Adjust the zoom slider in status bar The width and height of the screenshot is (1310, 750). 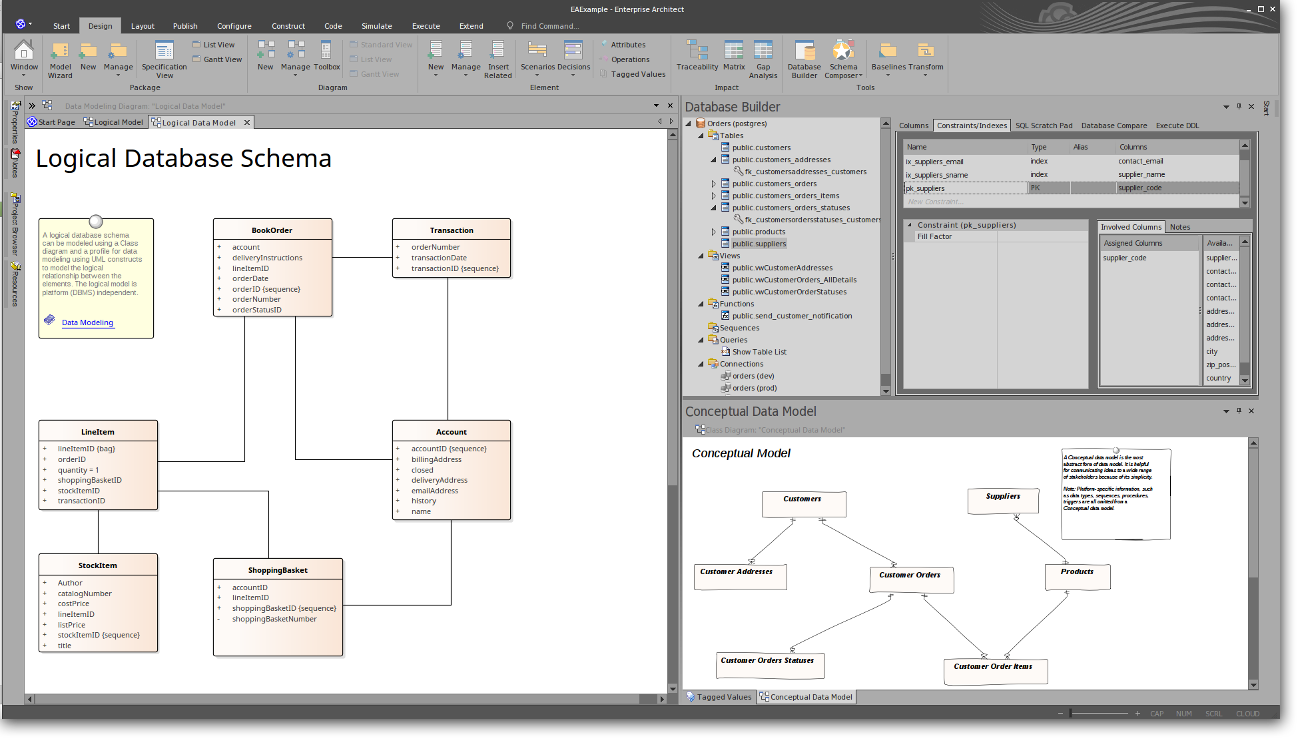click(1071, 714)
